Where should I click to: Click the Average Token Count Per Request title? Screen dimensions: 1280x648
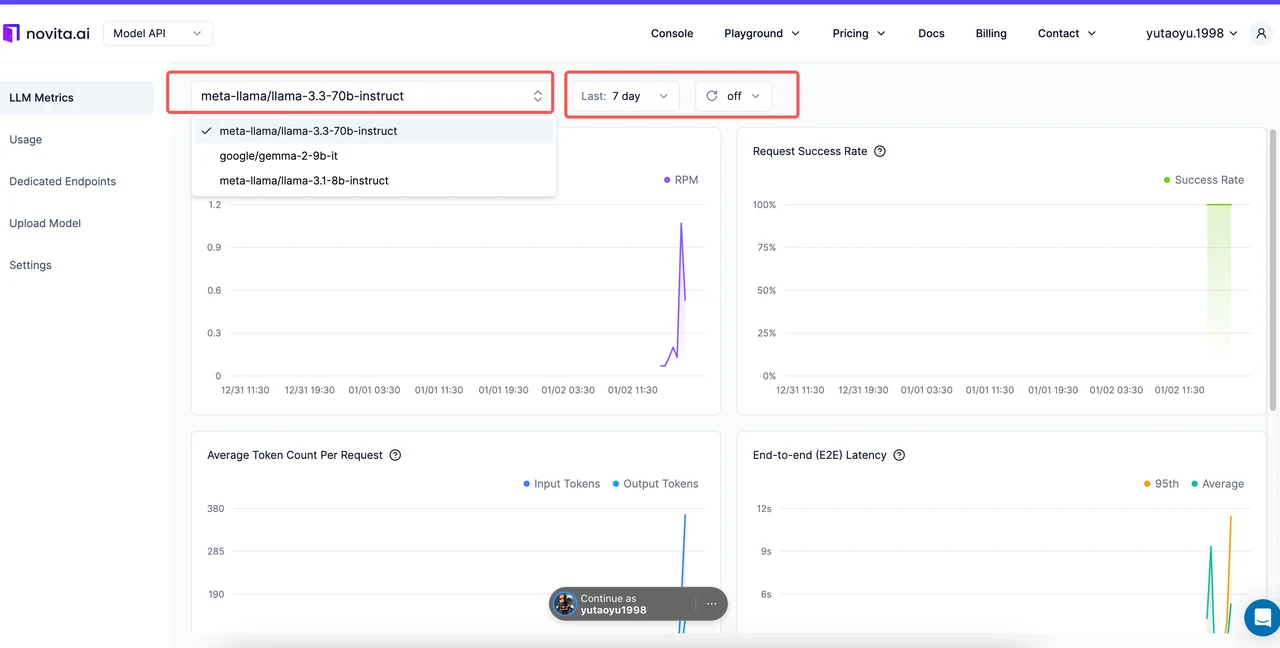(x=295, y=455)
